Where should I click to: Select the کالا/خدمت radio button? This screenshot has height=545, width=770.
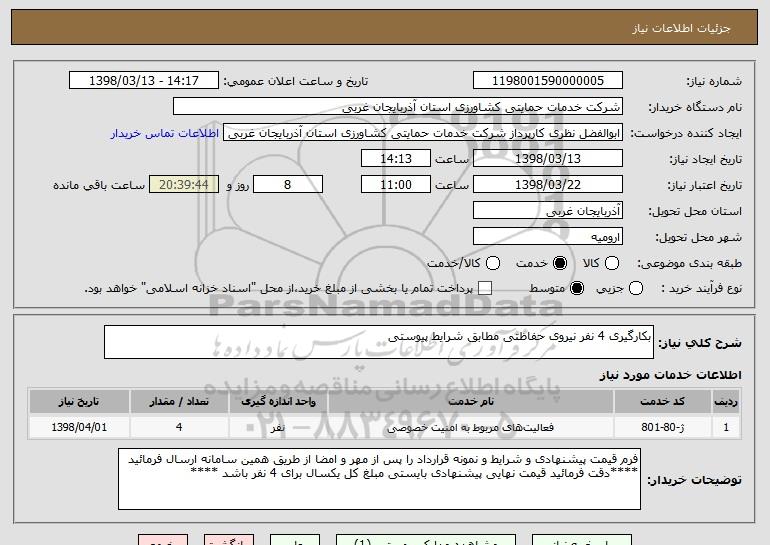coord(493,264)
